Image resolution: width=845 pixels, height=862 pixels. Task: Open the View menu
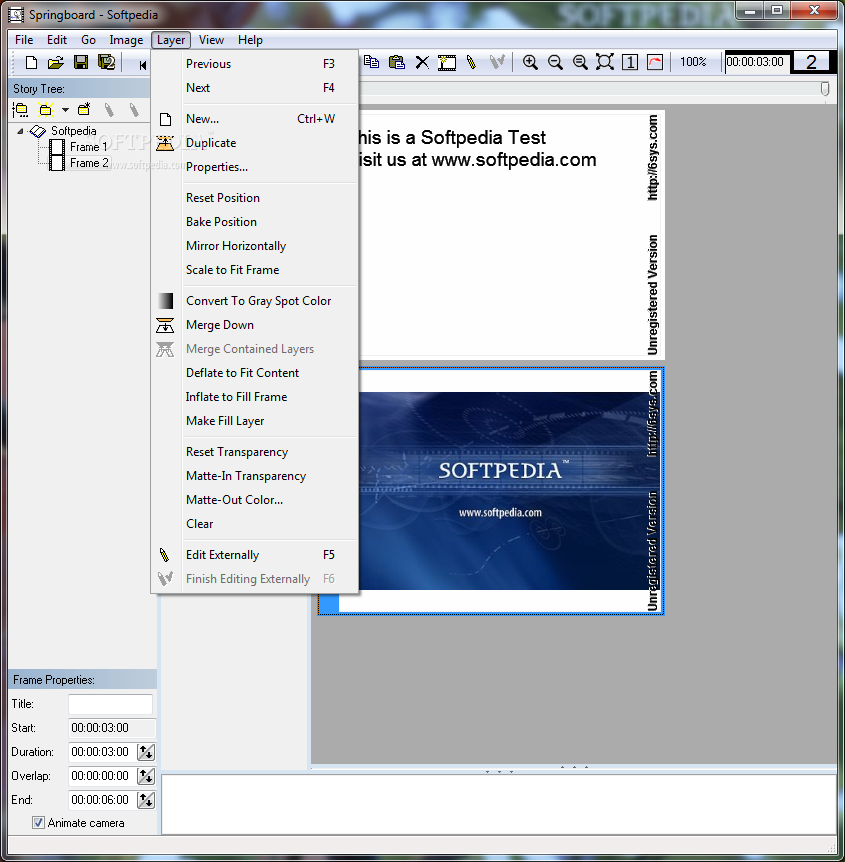(x=211, y=40)
